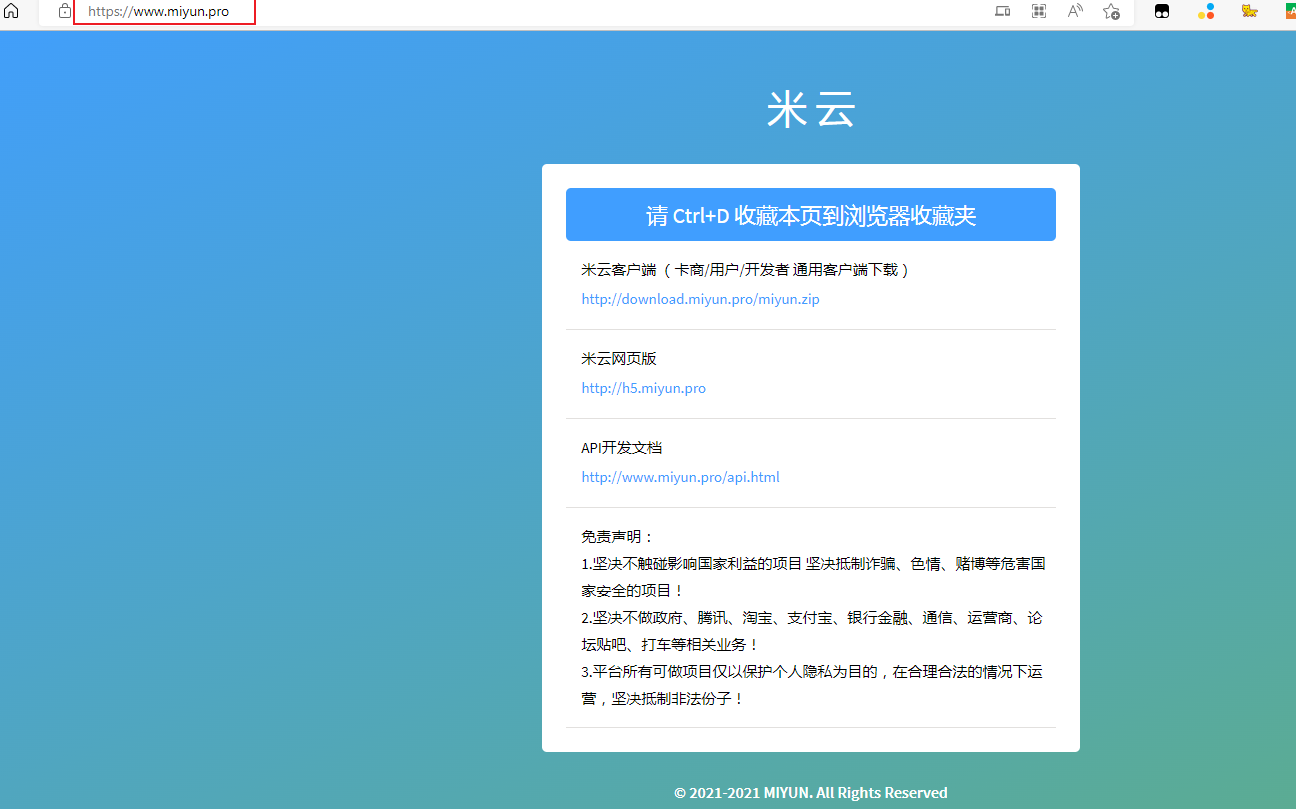
Task: Open the app-available device icon in address bar
Action: tap(1003, 11)
